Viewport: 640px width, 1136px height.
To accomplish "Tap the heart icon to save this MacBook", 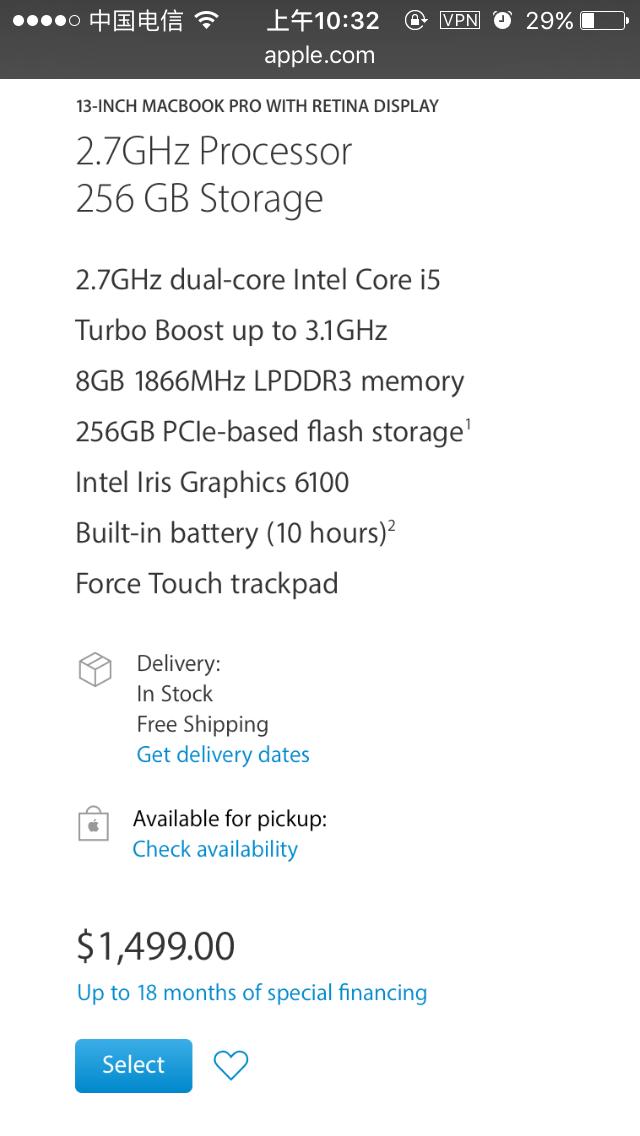I will [231, 1065].
